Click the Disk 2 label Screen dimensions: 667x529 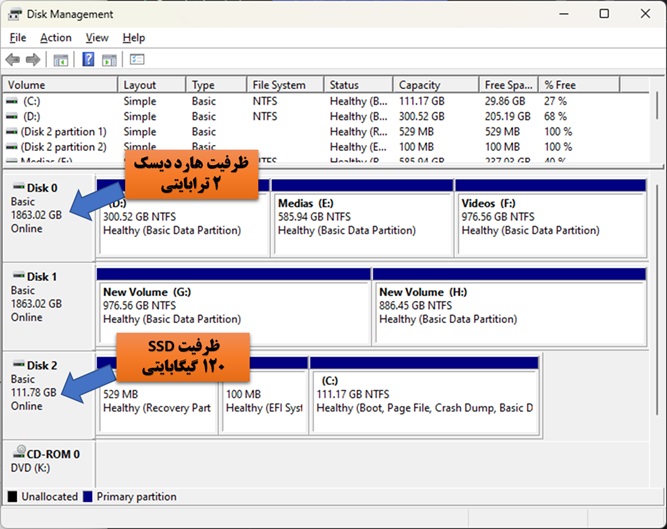(x=42, y=366)
